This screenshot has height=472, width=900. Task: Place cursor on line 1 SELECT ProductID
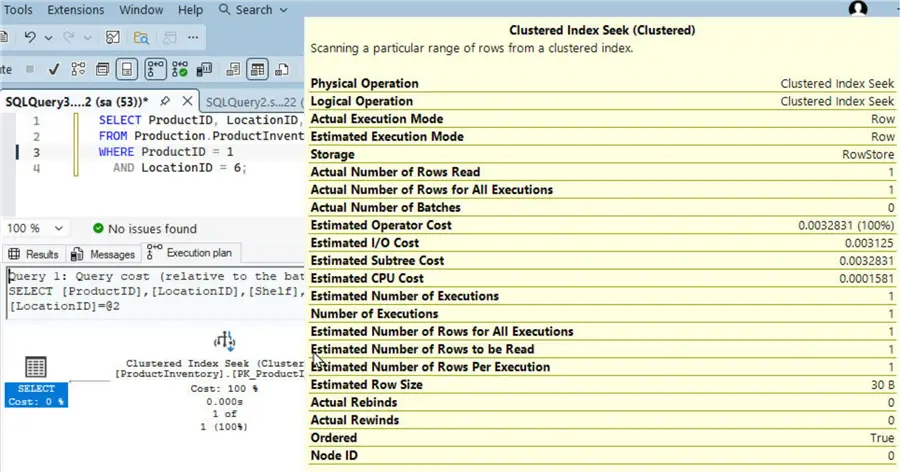pyautogui.click(x=201, y=120)
